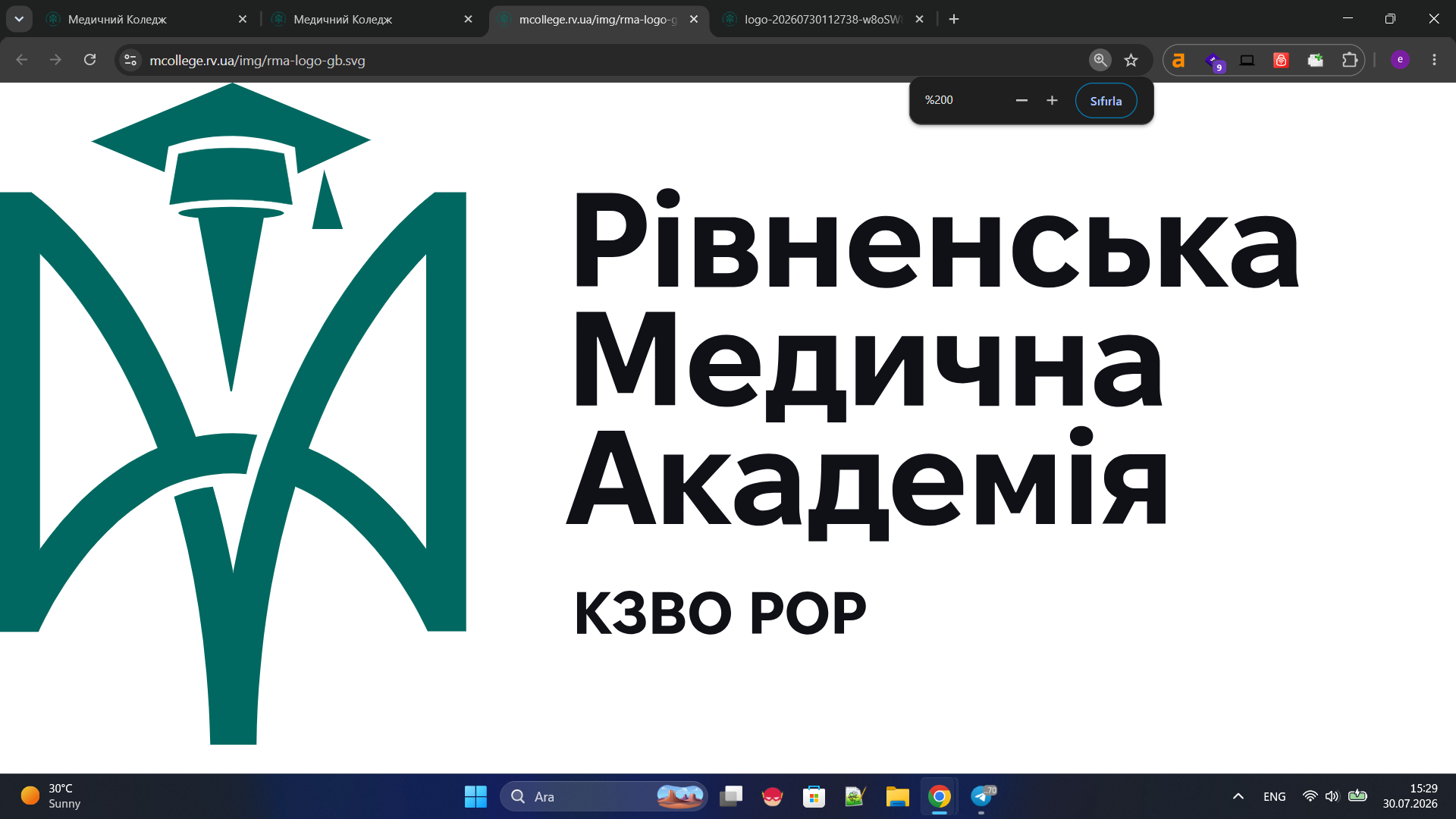Restore down the Chrome window
Screen dimensions: 1456x819
tap(1390, 18)
